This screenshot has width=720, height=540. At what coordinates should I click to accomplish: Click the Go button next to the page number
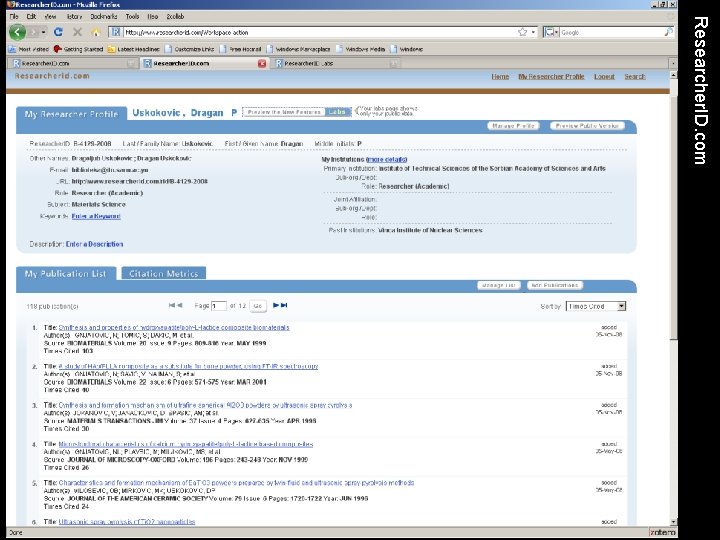(x=258, y=306)
